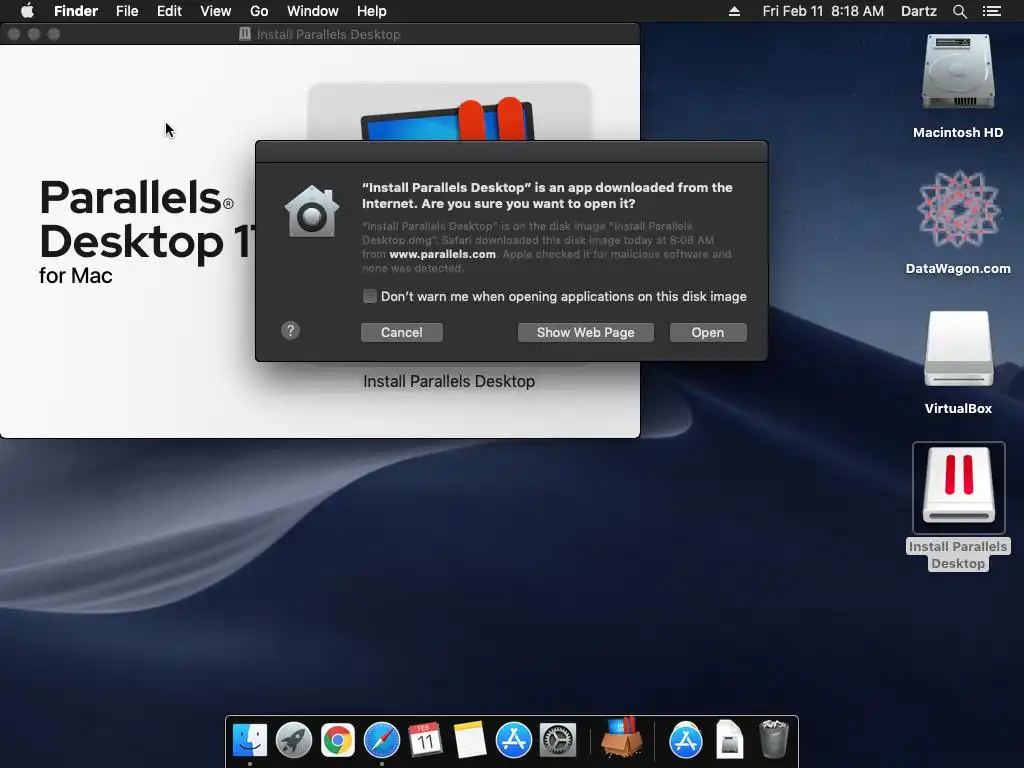Viewport: 1024px width, 768px height.
Task: Open the Window menu
Action: tap(313, 11)
